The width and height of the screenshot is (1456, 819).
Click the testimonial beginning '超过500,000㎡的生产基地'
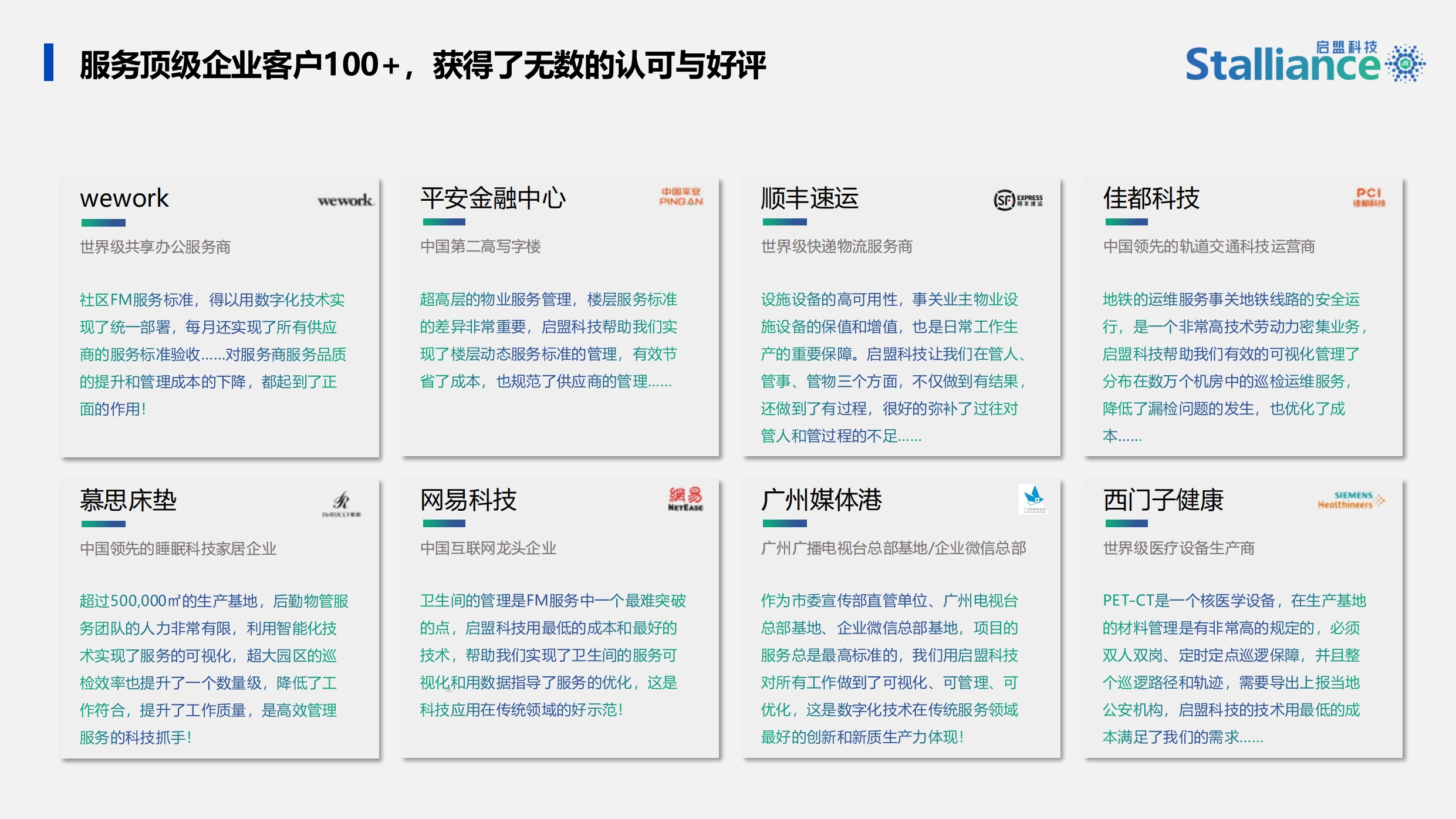214,669
